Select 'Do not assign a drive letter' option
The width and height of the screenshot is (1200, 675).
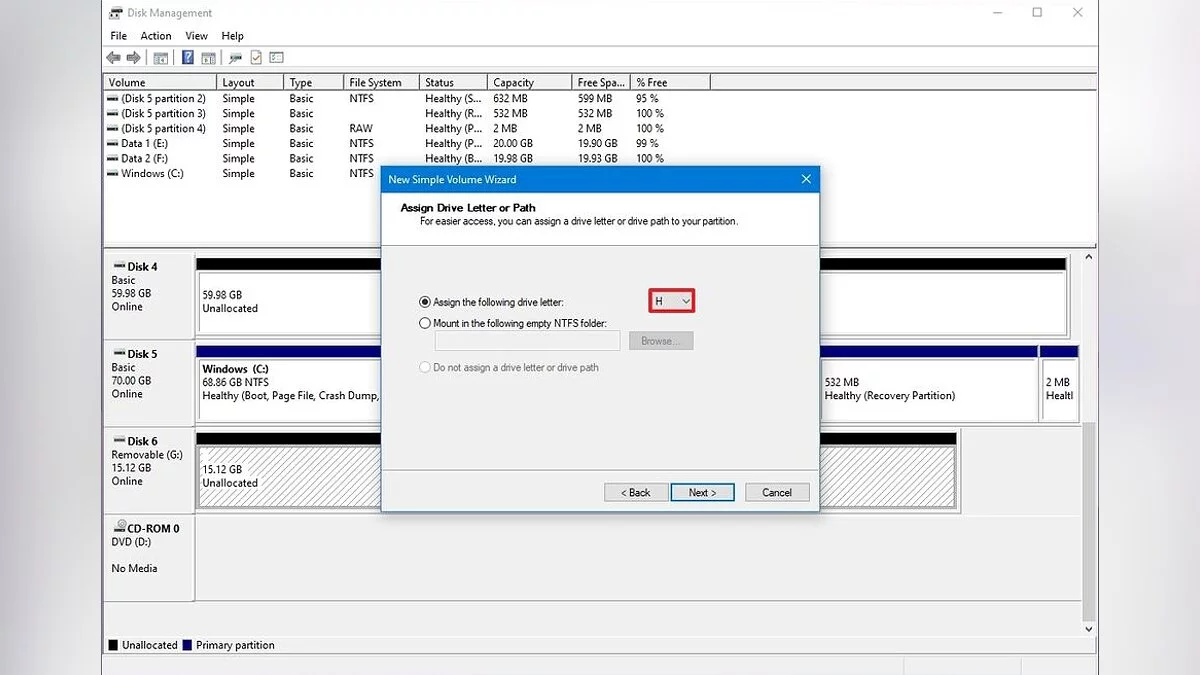[x=426, y=367]
